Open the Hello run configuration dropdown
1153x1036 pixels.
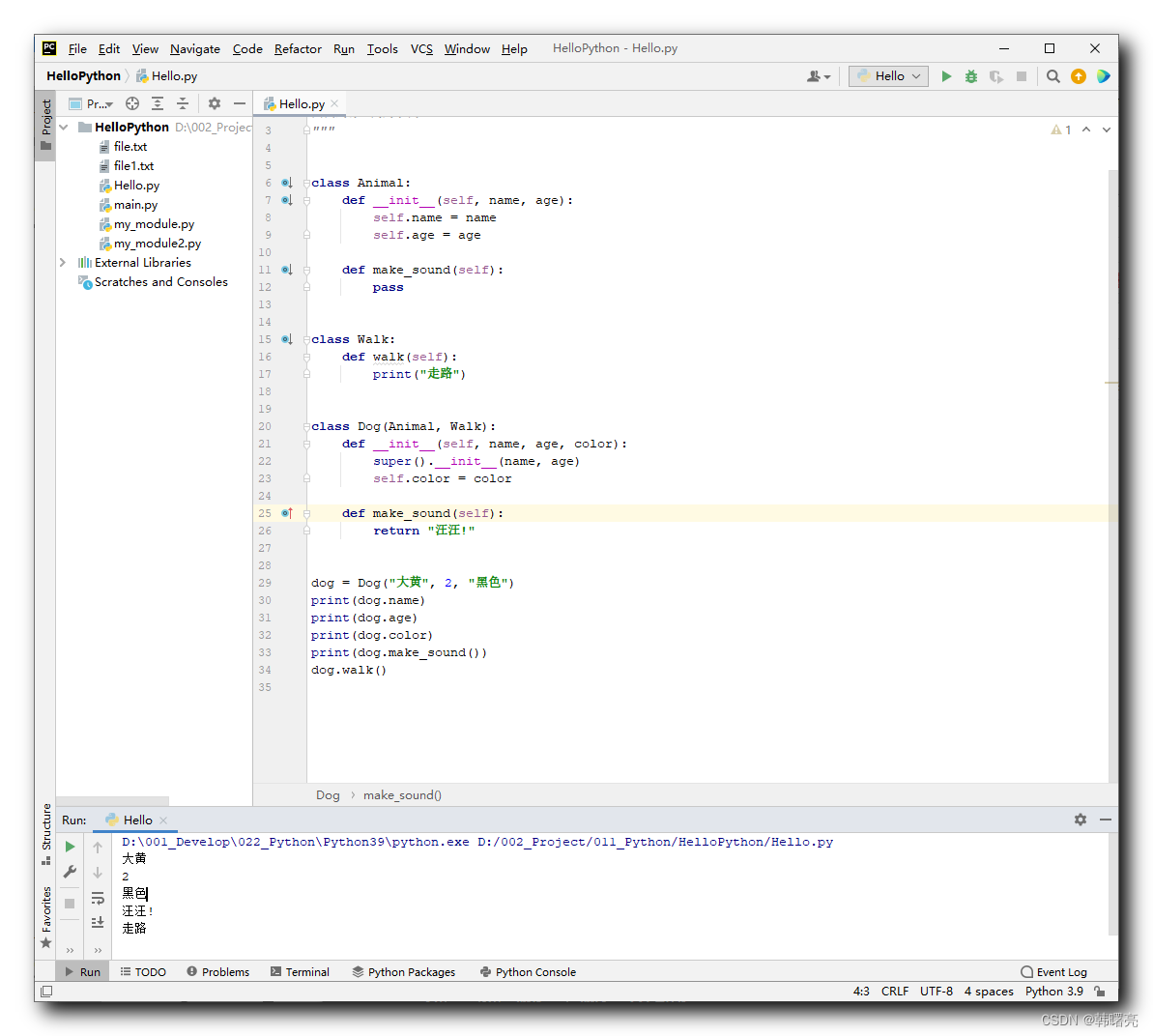[x=889, y=76]
